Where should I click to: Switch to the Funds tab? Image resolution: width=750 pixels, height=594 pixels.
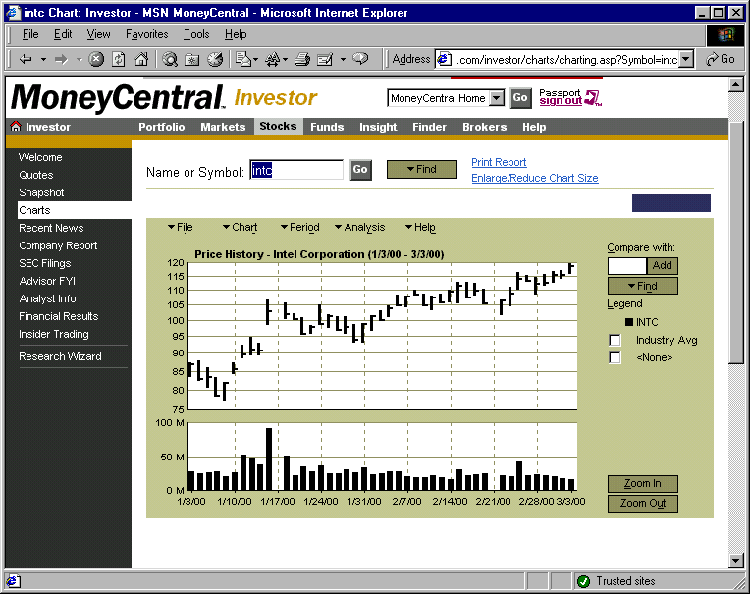tap(327, 127)
